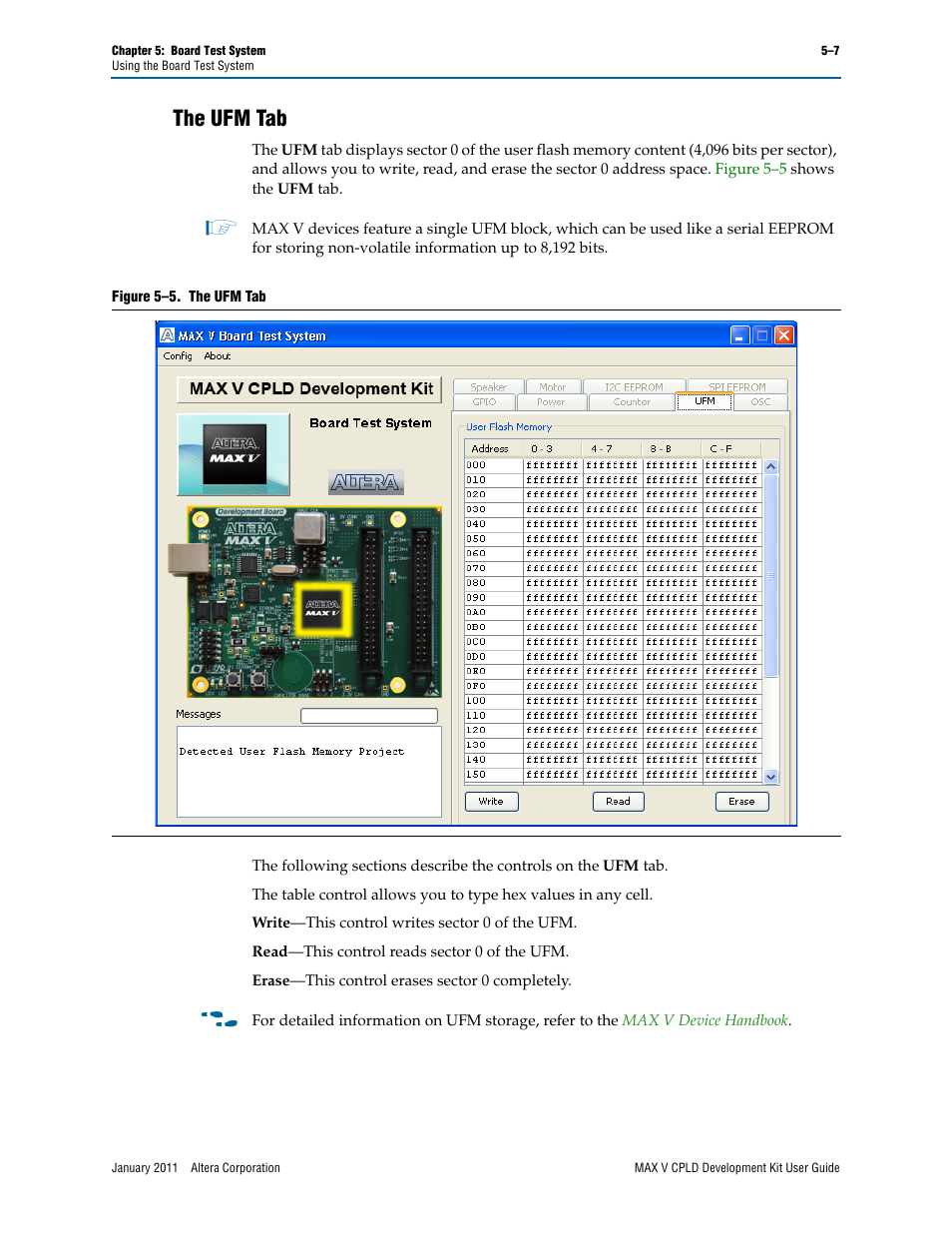The image size is (952, 1233).
Task: Switch to the Speaker tab
Action: 489,387
